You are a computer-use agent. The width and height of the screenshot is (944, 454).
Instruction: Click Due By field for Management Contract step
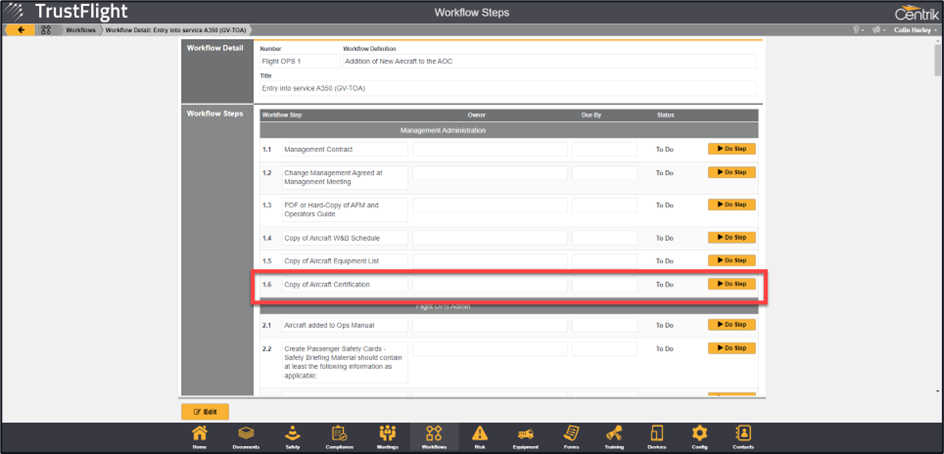[604, 149]
